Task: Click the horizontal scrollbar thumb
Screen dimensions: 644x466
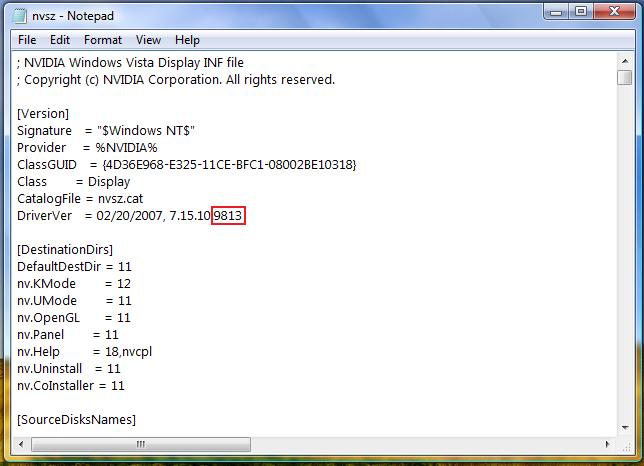Action: pyautogui.click(x=141, y=444)
